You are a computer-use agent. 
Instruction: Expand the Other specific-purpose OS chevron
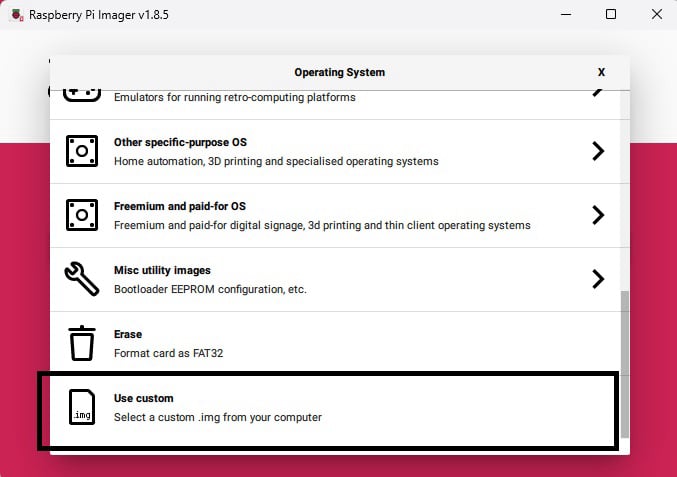(x=598, y=151)
